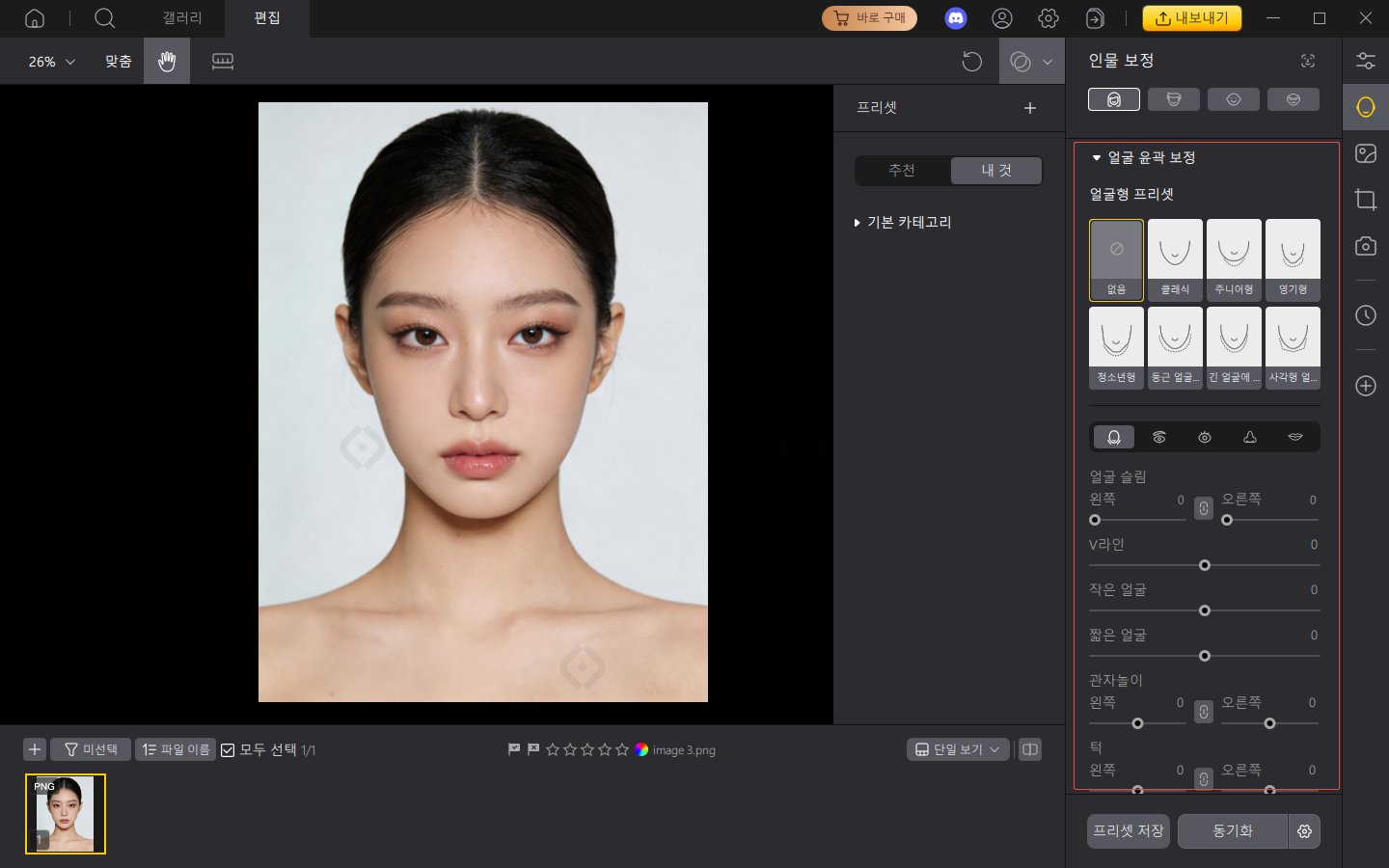Click the 내보내기 export button
The image size is (1389, 868).
(1192, 17)
